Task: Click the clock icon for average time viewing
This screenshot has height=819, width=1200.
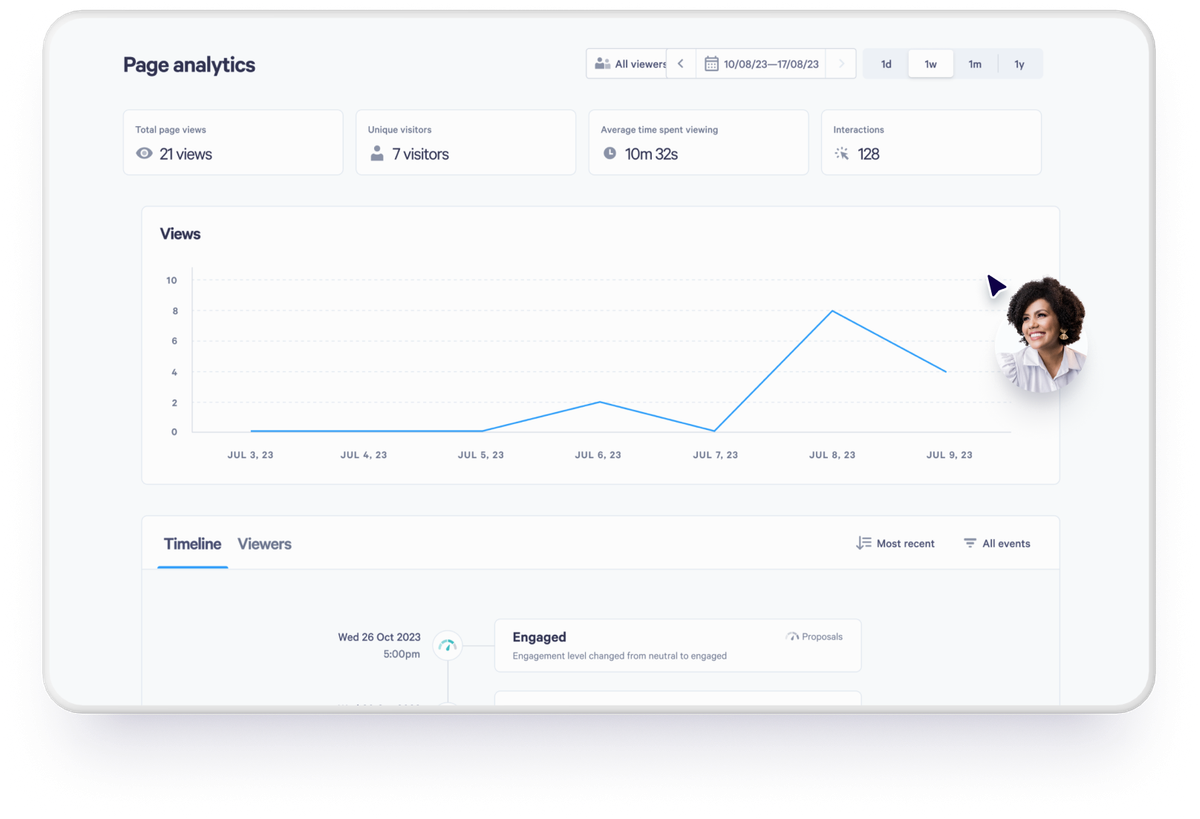Action: [x=609, y=153]
